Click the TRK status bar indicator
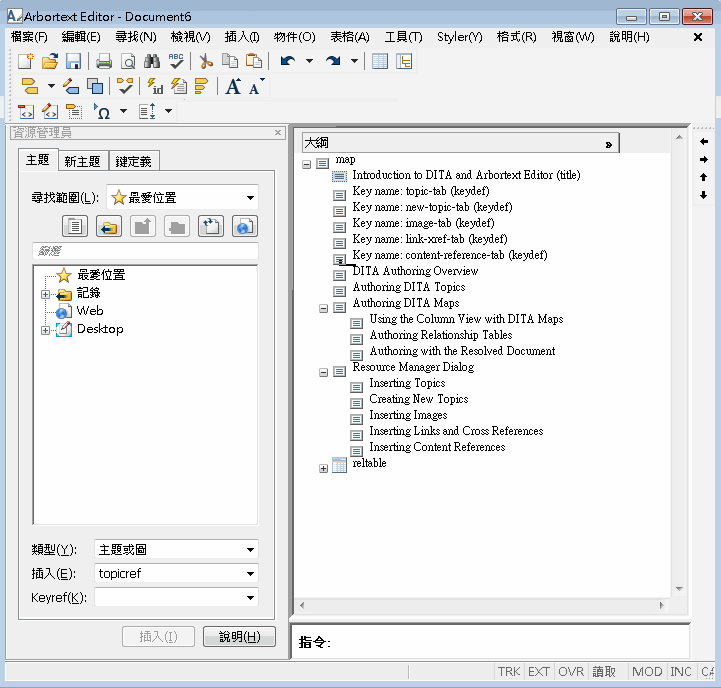This screenshot has height=688, width=721. 509,672
